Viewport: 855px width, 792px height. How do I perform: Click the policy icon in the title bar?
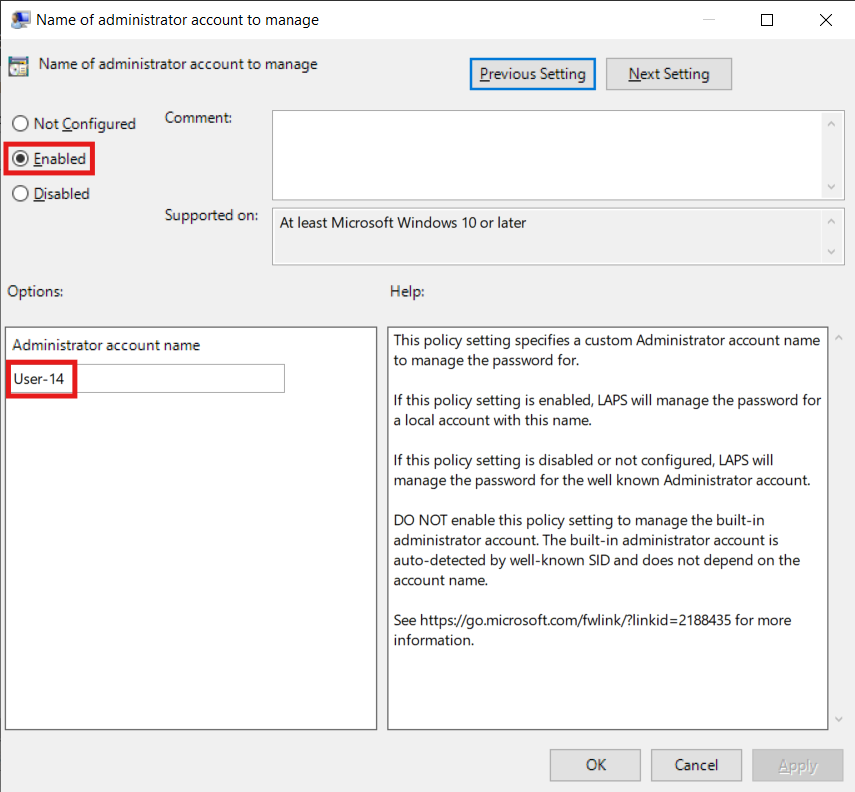[x=20, y=19]
